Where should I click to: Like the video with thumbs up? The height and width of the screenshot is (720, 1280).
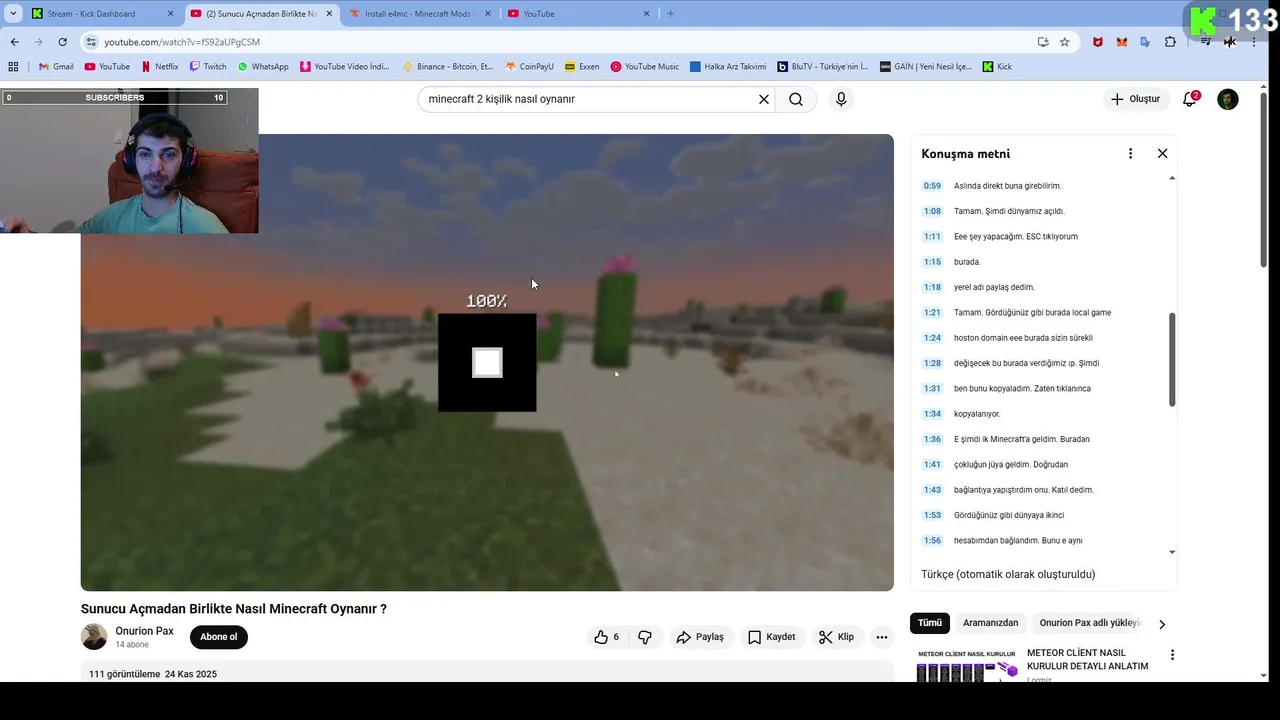pyautogui.click(x=607, y=637)
